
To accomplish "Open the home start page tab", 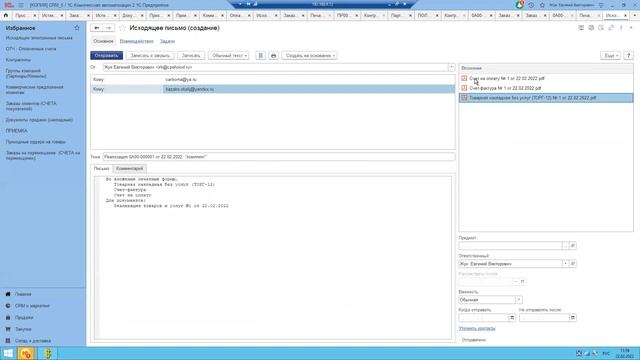I will coord(6,15).
